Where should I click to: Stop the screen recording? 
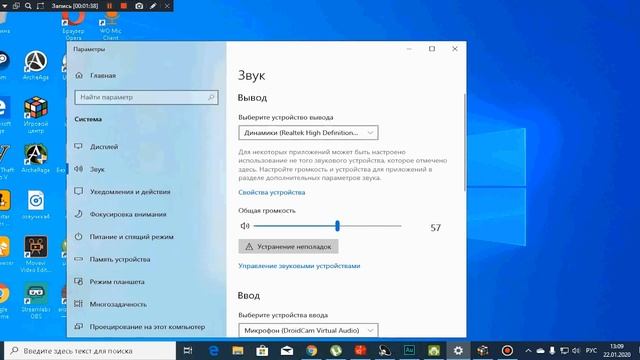click(x=124, y=6)
